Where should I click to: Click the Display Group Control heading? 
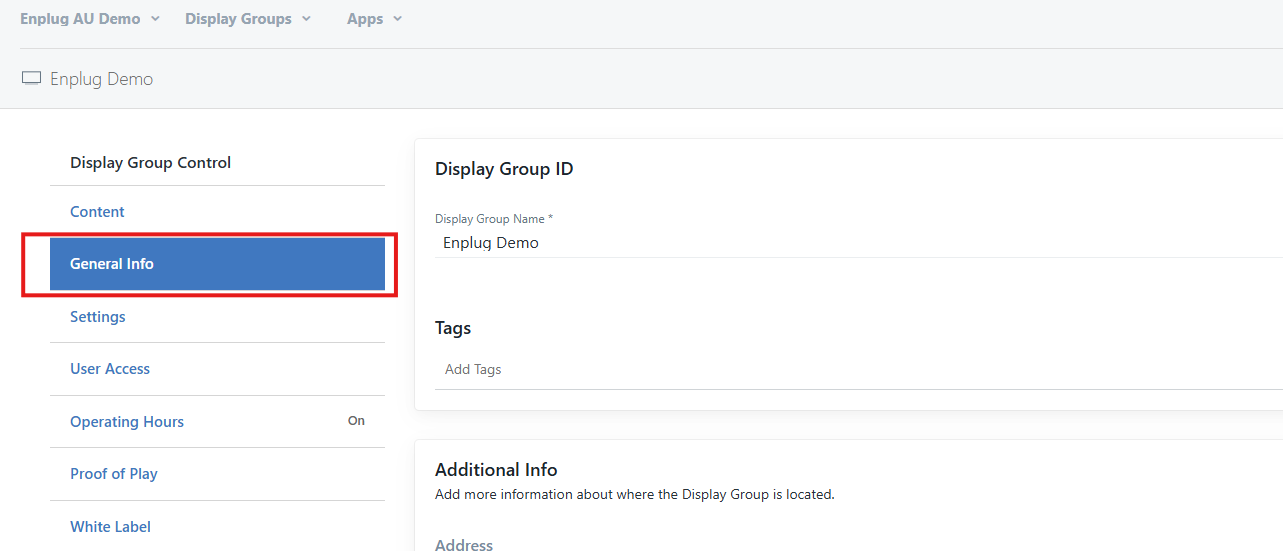[150, 163]
